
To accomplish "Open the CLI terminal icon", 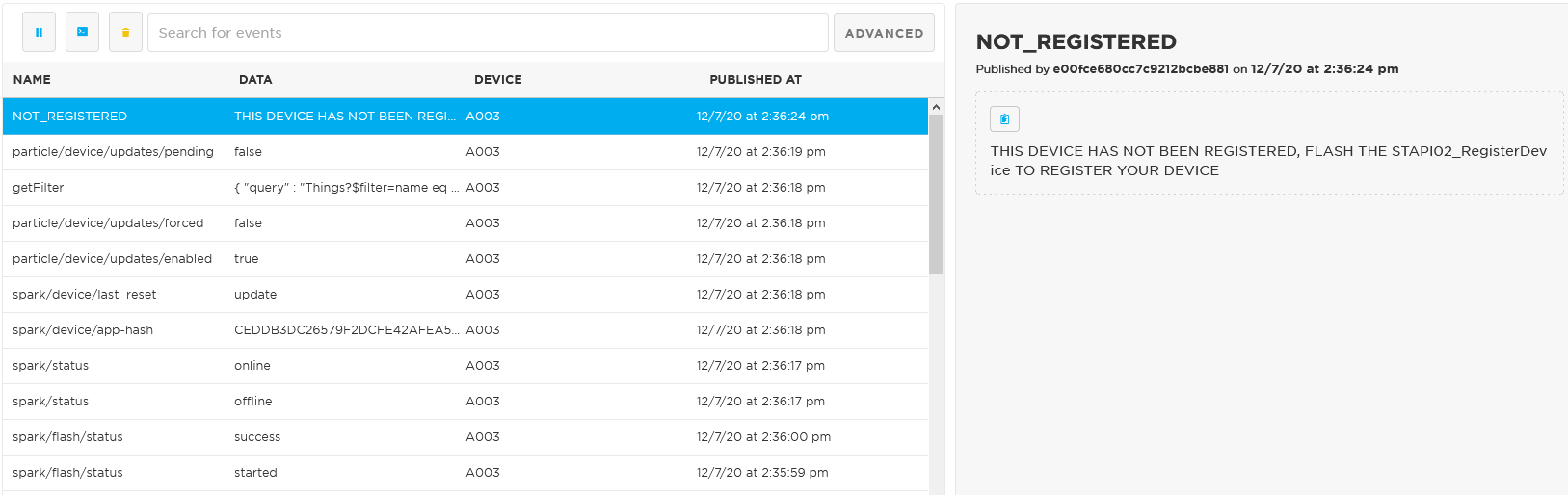I will [82, 33].
